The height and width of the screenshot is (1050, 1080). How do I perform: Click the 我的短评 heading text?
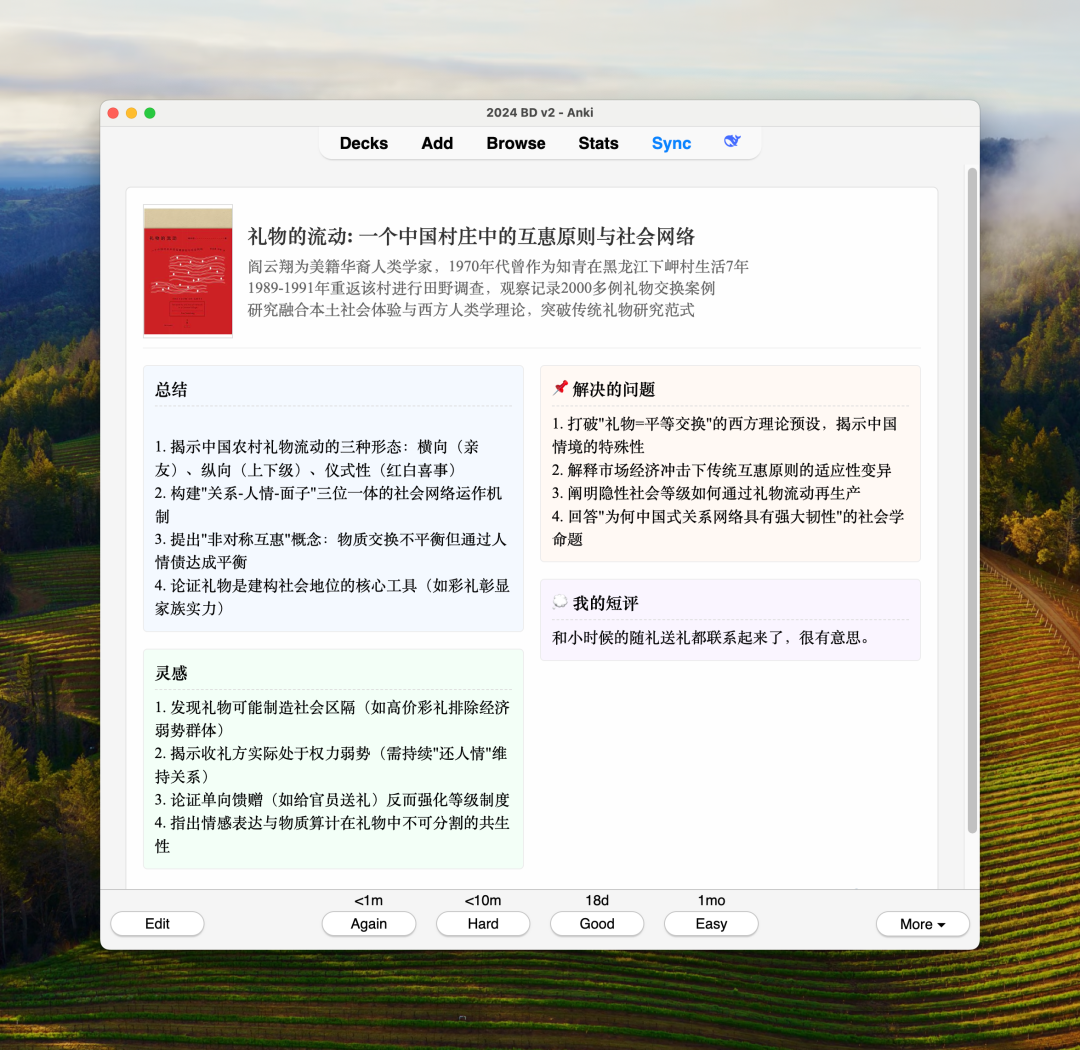[x=605, y=604]
